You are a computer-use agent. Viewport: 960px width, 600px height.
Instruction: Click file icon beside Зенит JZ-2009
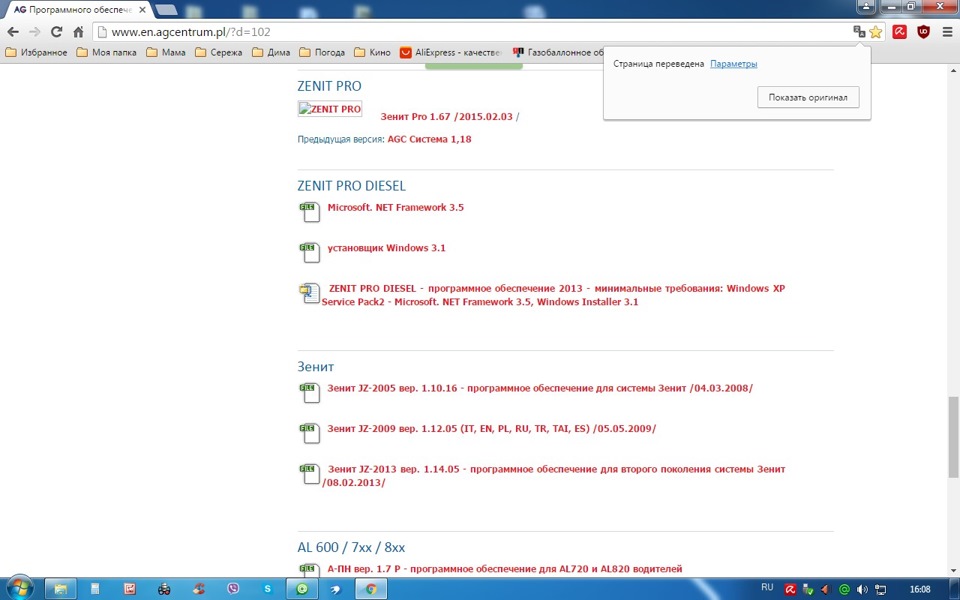click(x=310, y=433)
